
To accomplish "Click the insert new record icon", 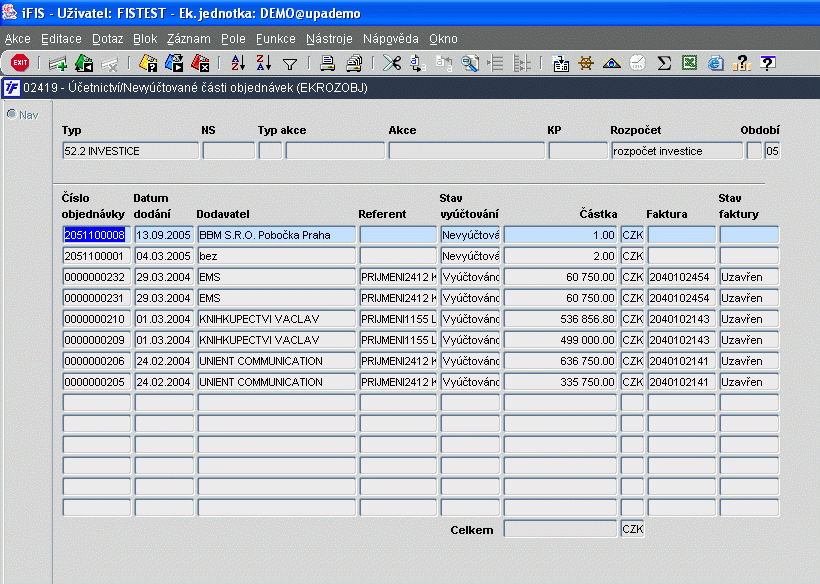I will 57,63.
